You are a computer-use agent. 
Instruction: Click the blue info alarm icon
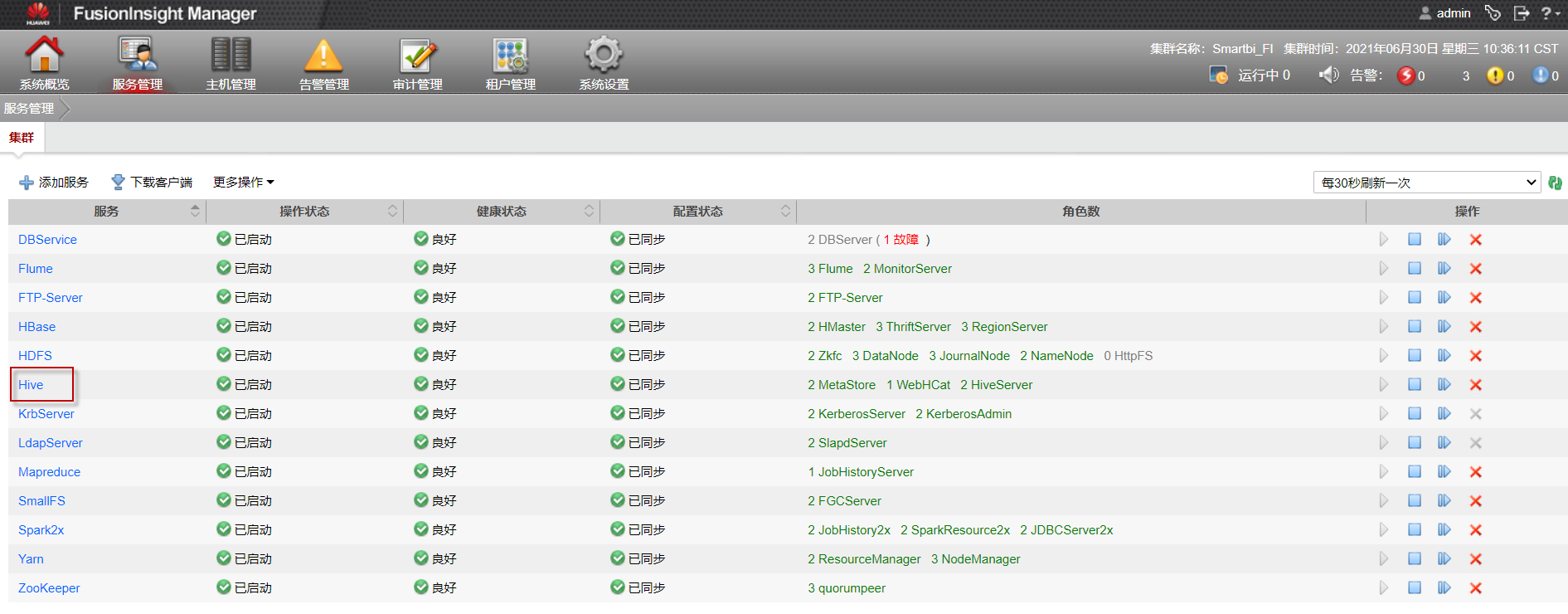click(x=1540, y=76)
